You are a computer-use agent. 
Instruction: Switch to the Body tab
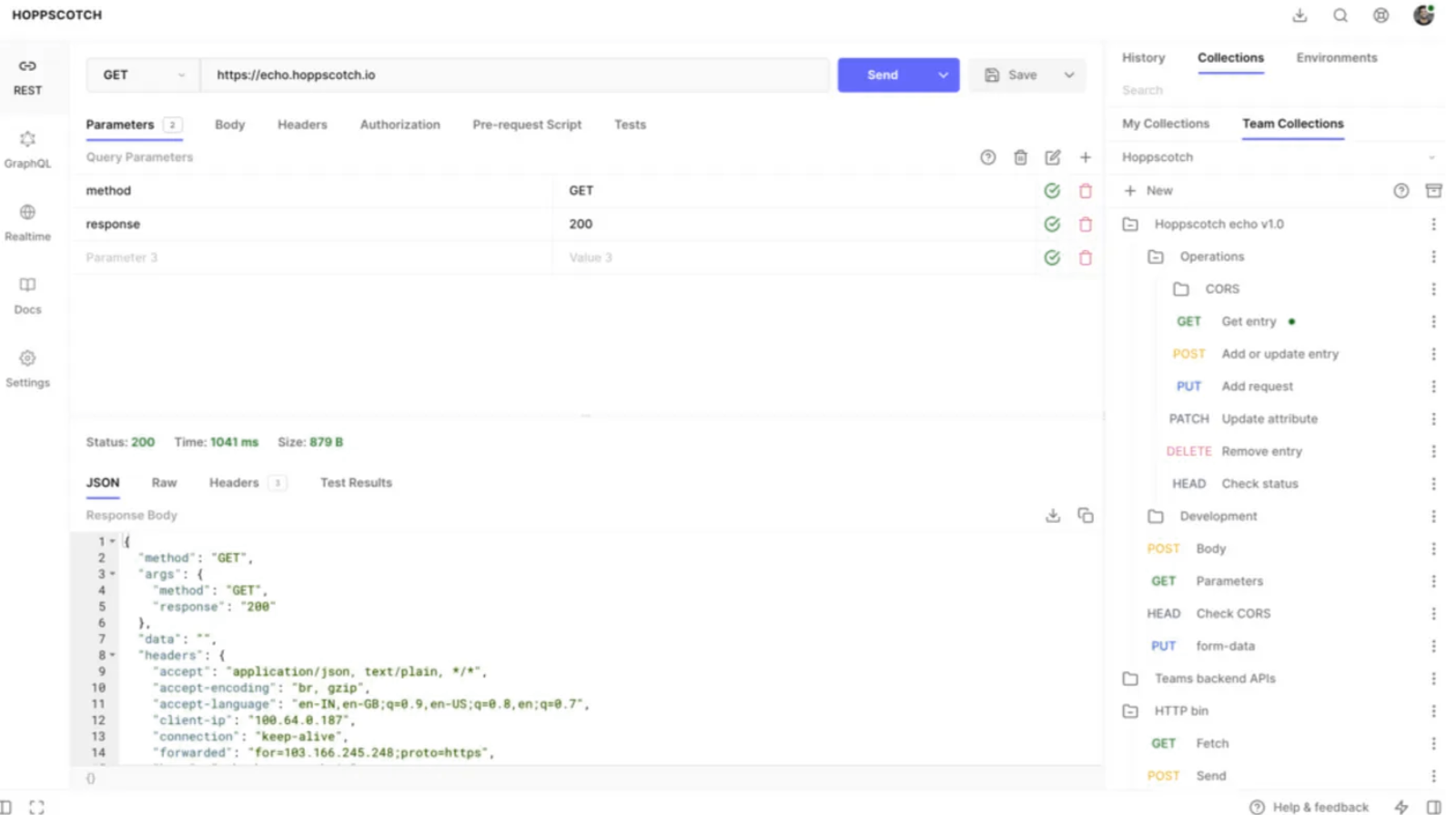point(229,125)
